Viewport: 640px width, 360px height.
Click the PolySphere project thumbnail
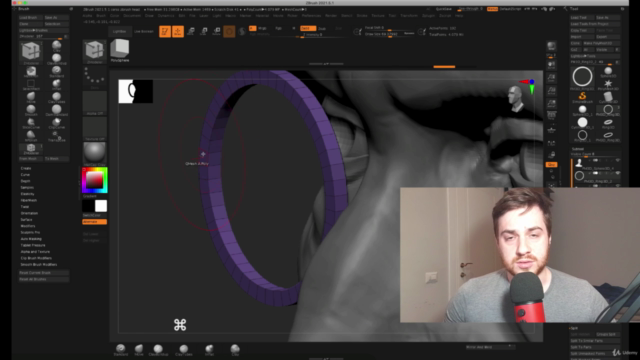120,50
